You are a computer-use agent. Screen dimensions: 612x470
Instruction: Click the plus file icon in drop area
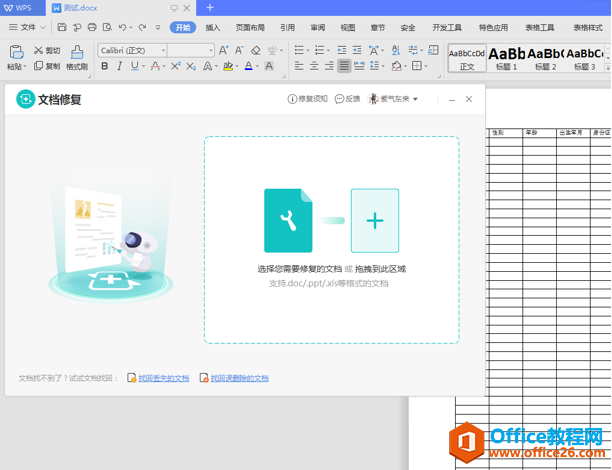[375, 221]
